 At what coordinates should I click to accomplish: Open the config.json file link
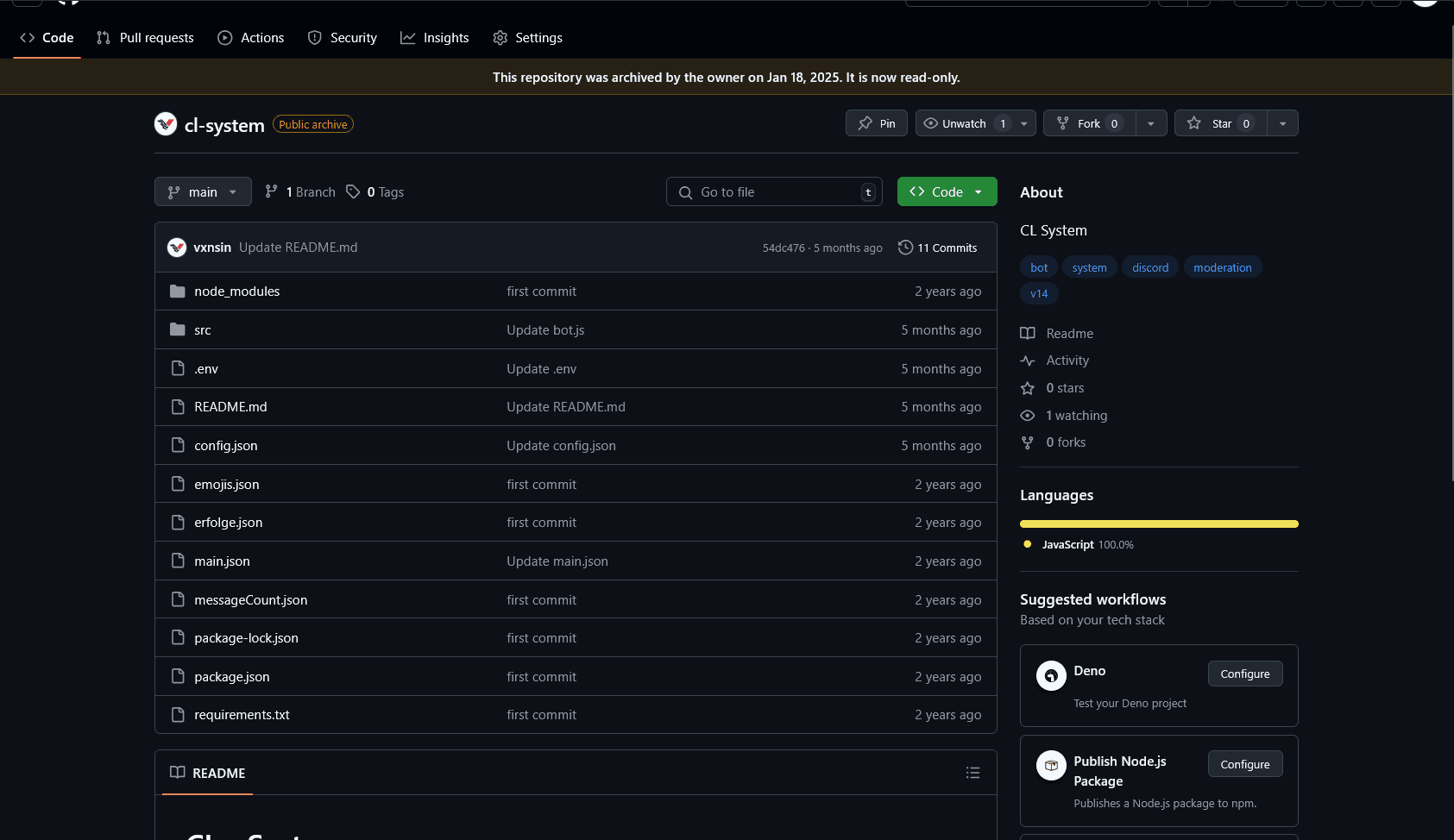pos(226,446)
